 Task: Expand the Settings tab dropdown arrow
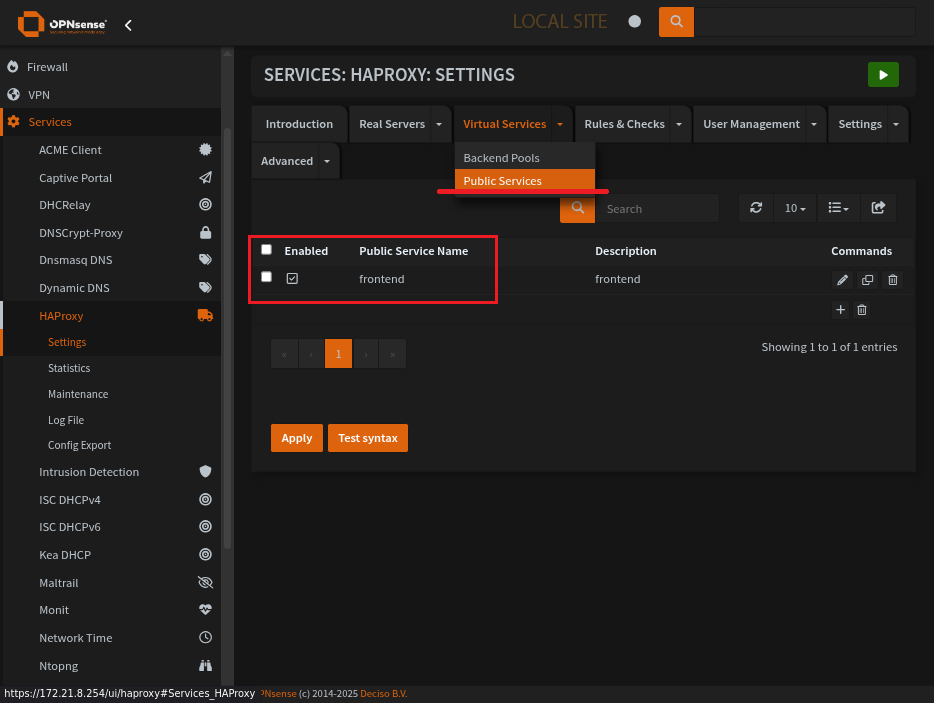896,125
